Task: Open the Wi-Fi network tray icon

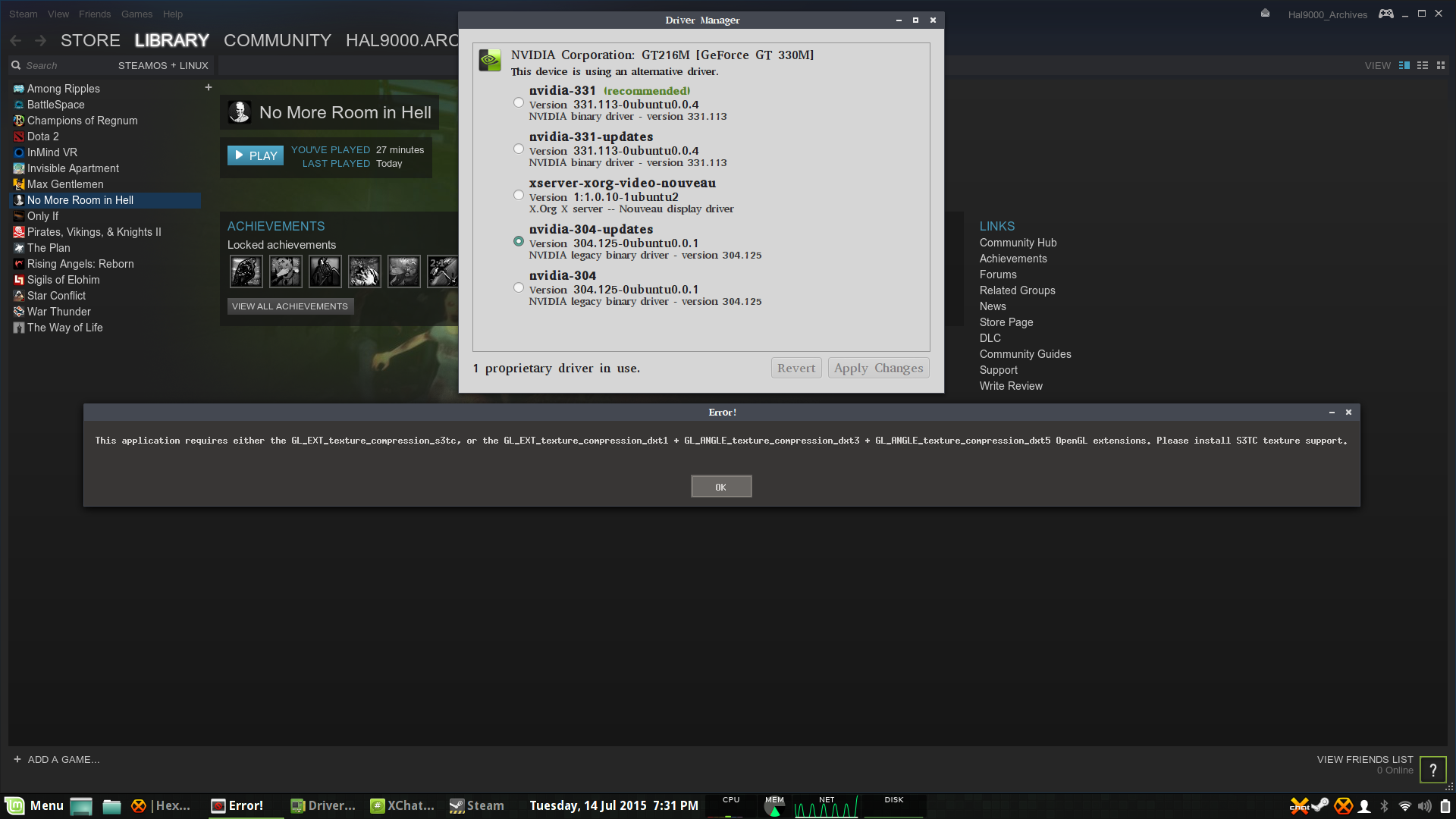Action: click(1404, 806)
